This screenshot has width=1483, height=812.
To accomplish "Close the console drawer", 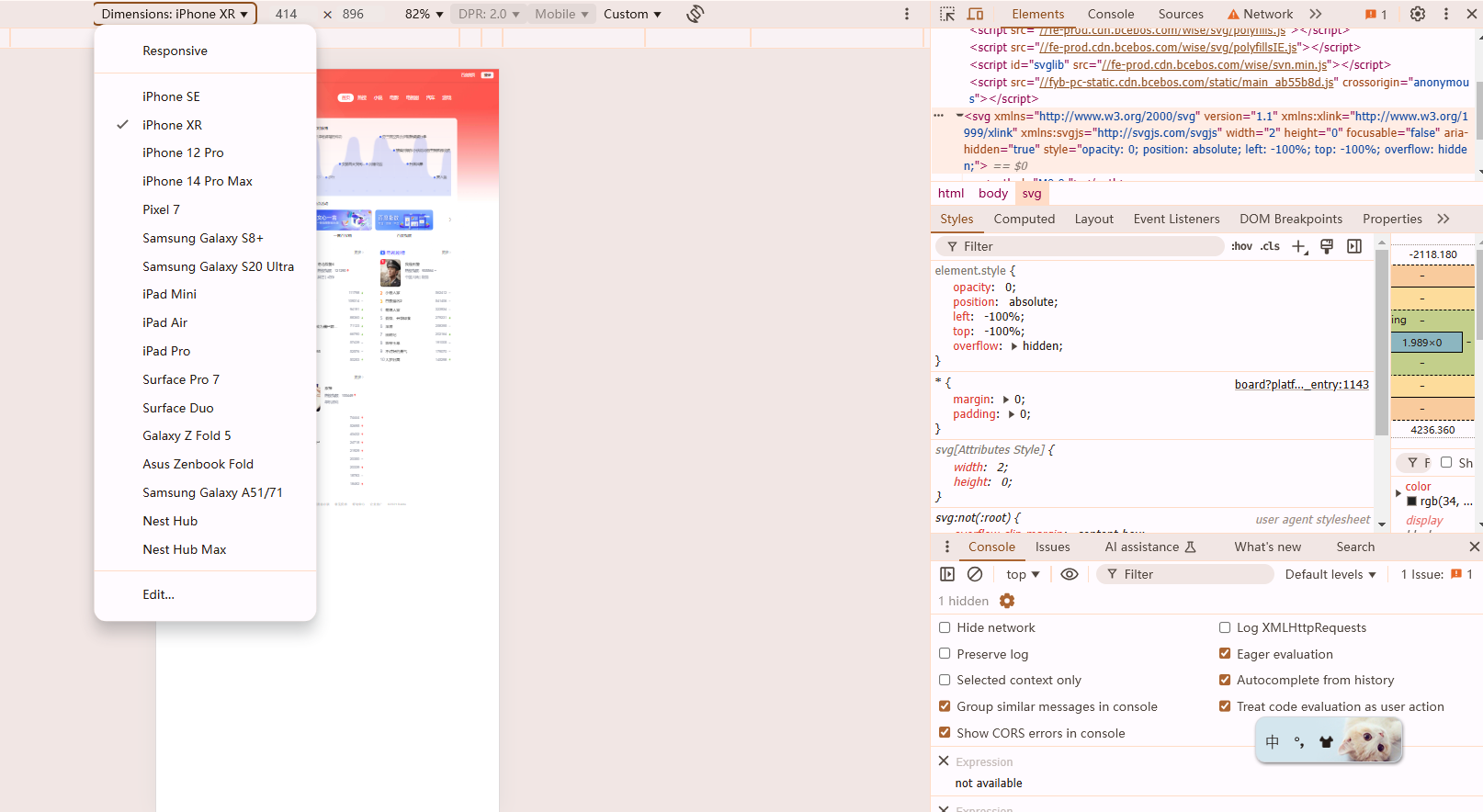I will tap(1475, 547).
